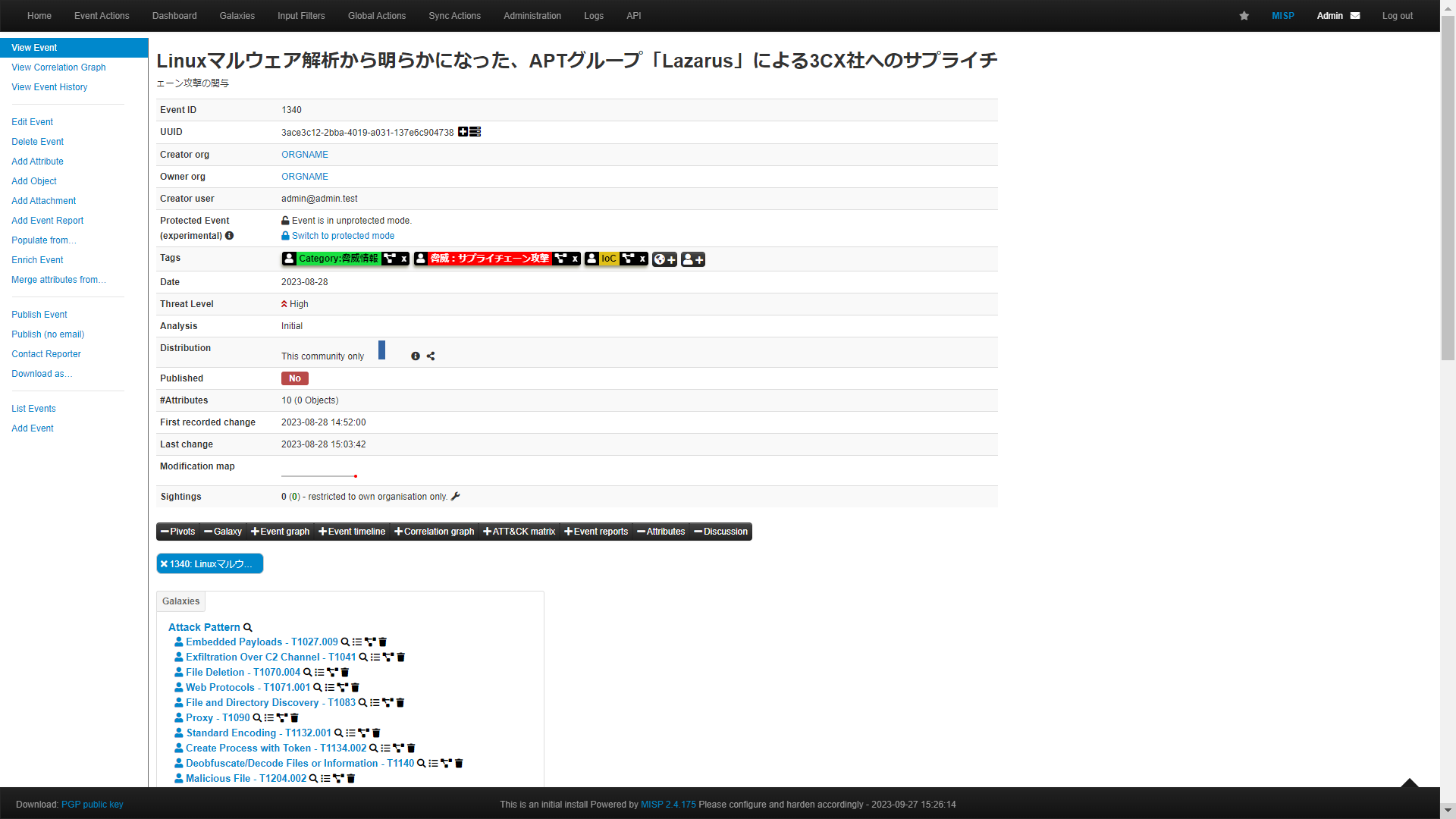Click the server list icon next to UUID
Screen dimensions: 1456x819
click(x=475, y=132)
